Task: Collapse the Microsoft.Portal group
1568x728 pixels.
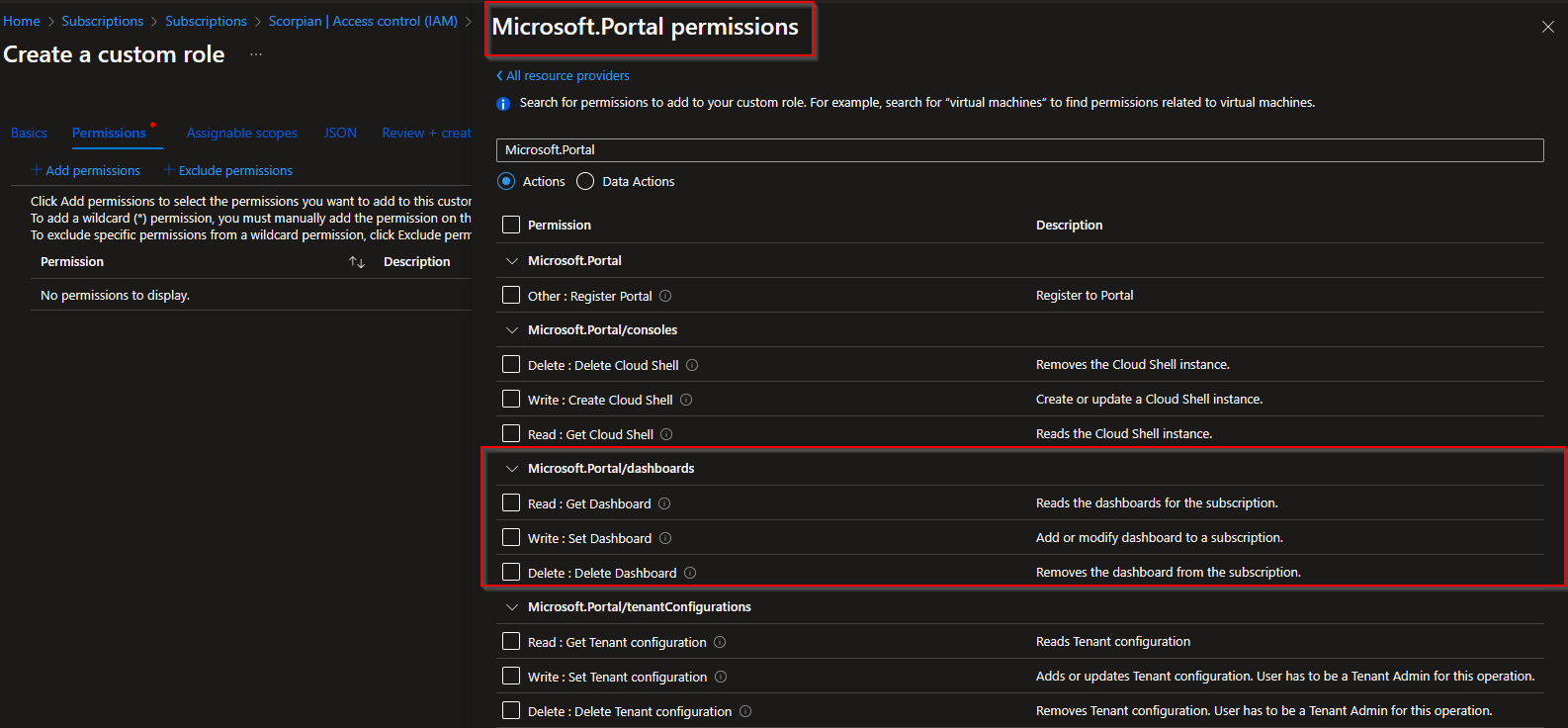Action: [511, 261]
